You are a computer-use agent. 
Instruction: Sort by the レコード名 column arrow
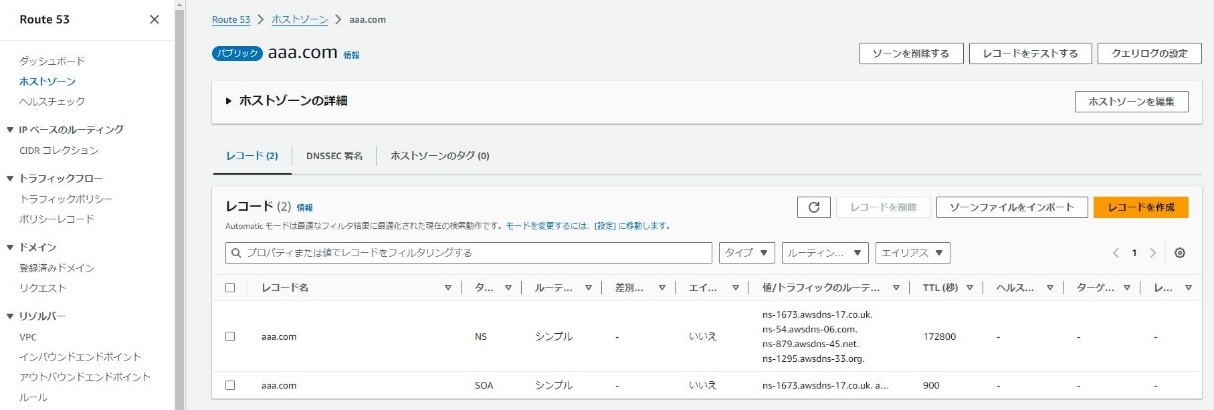click(448, 288)
